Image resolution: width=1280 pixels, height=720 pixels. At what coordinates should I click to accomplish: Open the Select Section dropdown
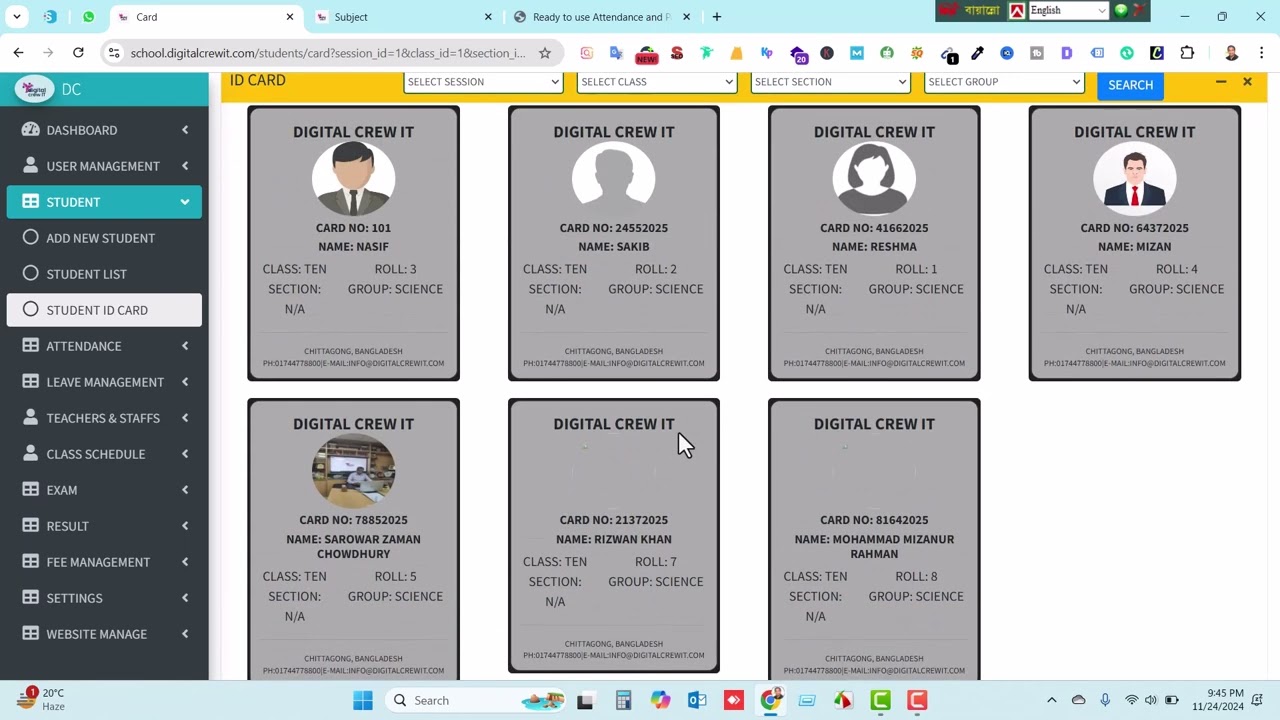coord(830,82)
